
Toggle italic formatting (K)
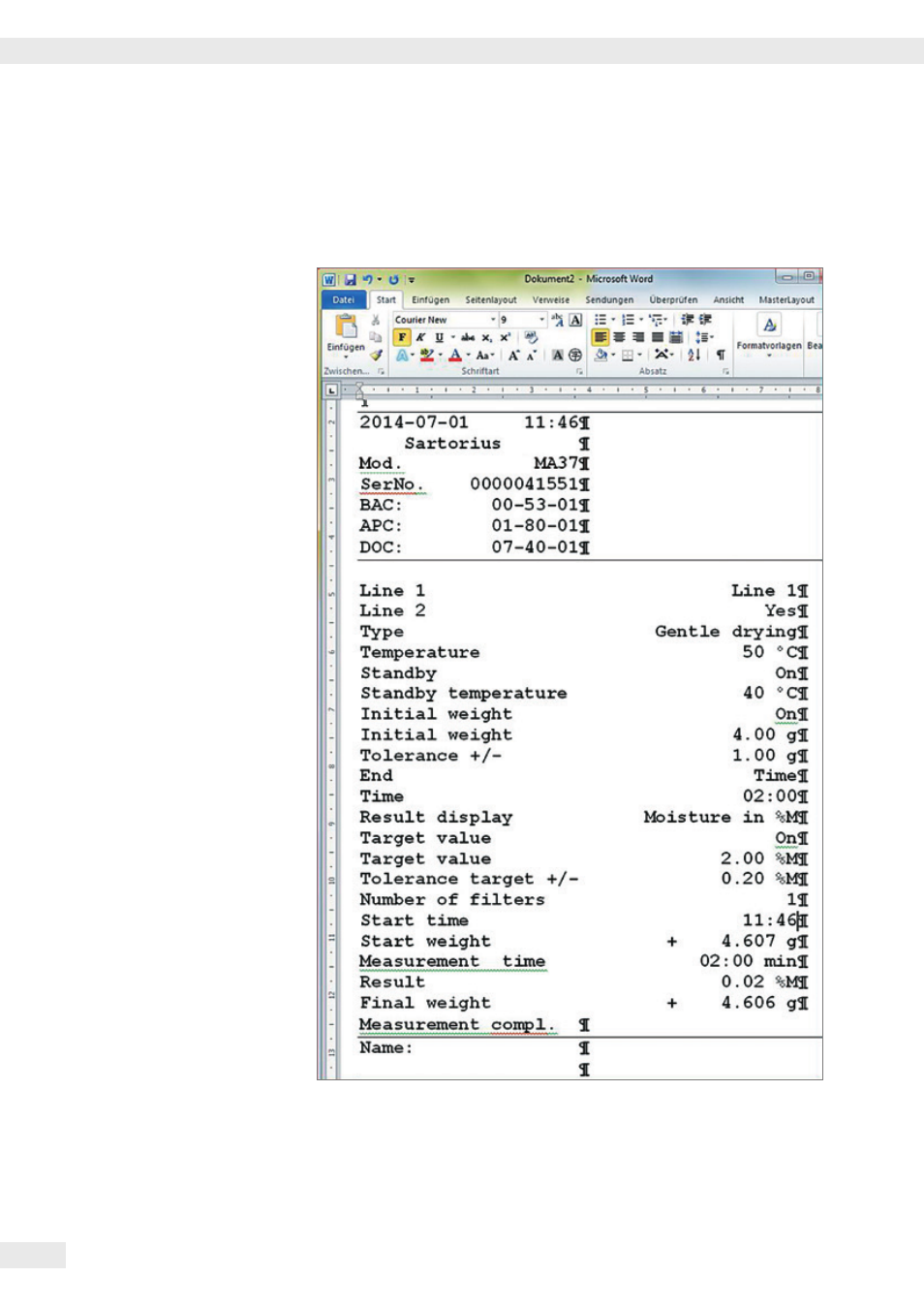tap(420, 337)
